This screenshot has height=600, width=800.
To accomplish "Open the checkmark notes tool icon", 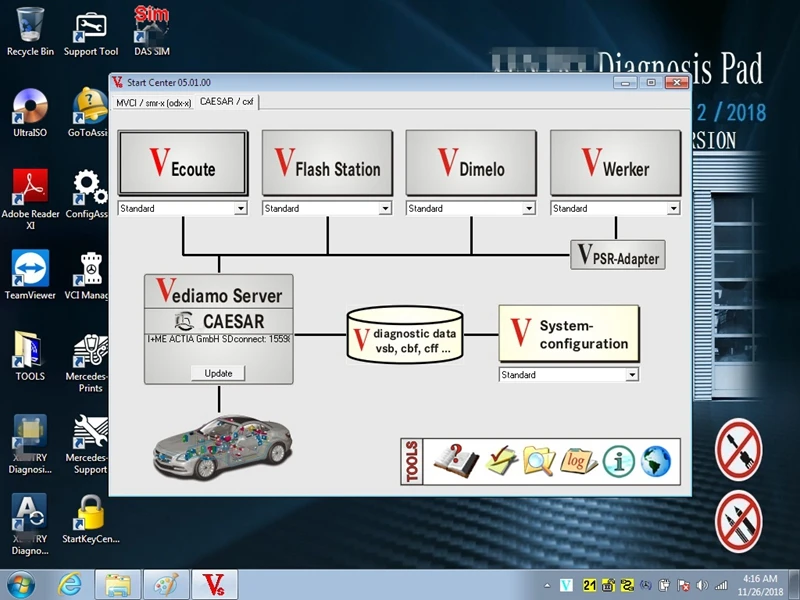I will pos(501,460).
